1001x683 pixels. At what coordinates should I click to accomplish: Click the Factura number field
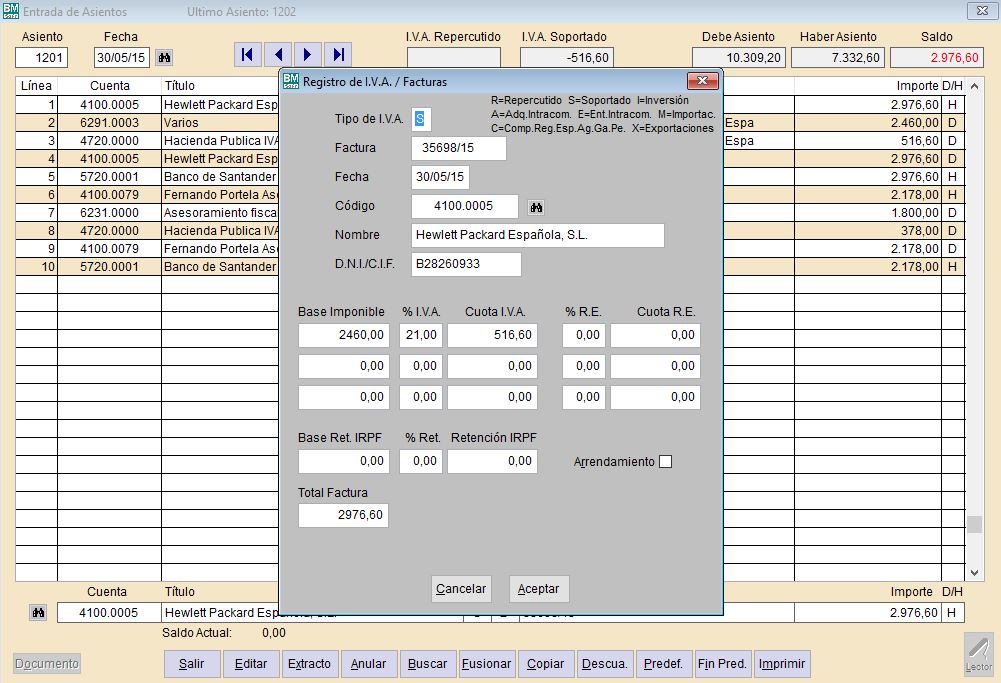pyautogui.click(x=458, y=149)
